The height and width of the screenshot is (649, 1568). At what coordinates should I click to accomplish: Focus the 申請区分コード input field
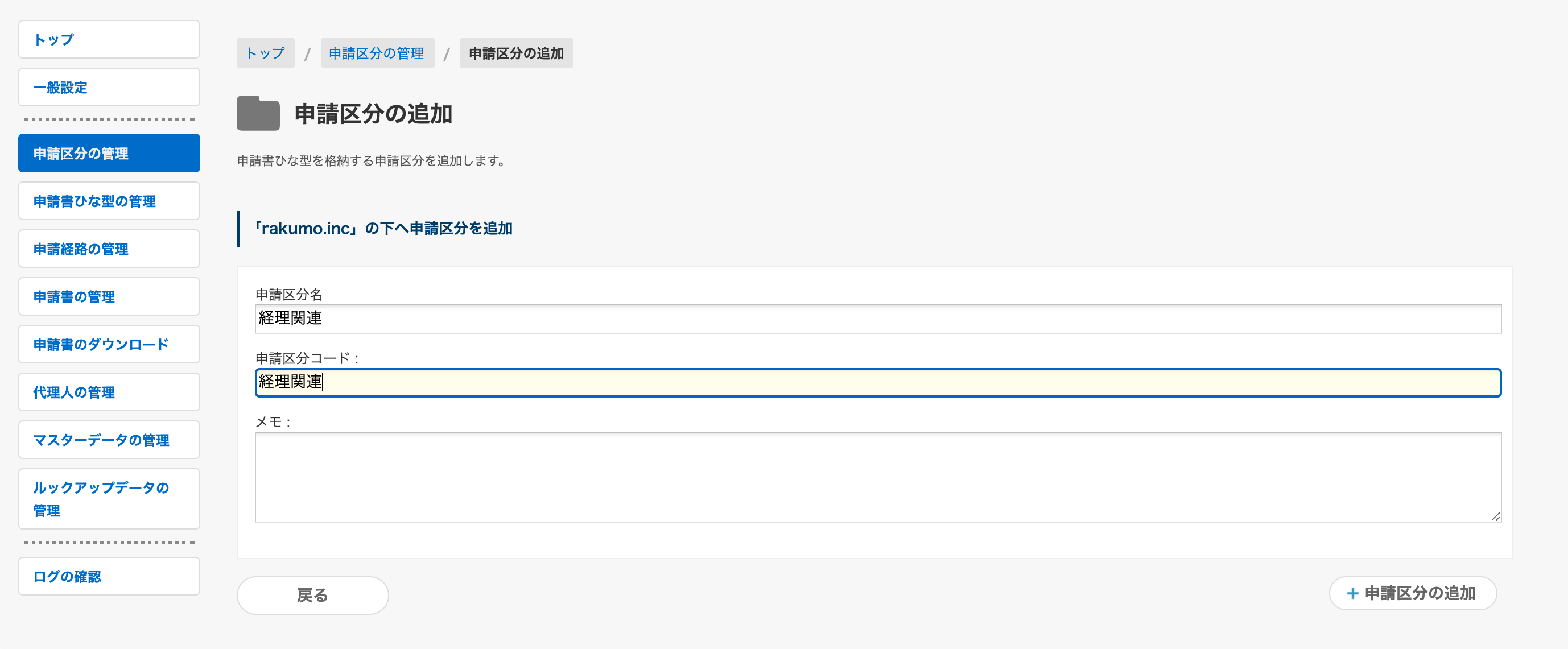coord(878,383)
